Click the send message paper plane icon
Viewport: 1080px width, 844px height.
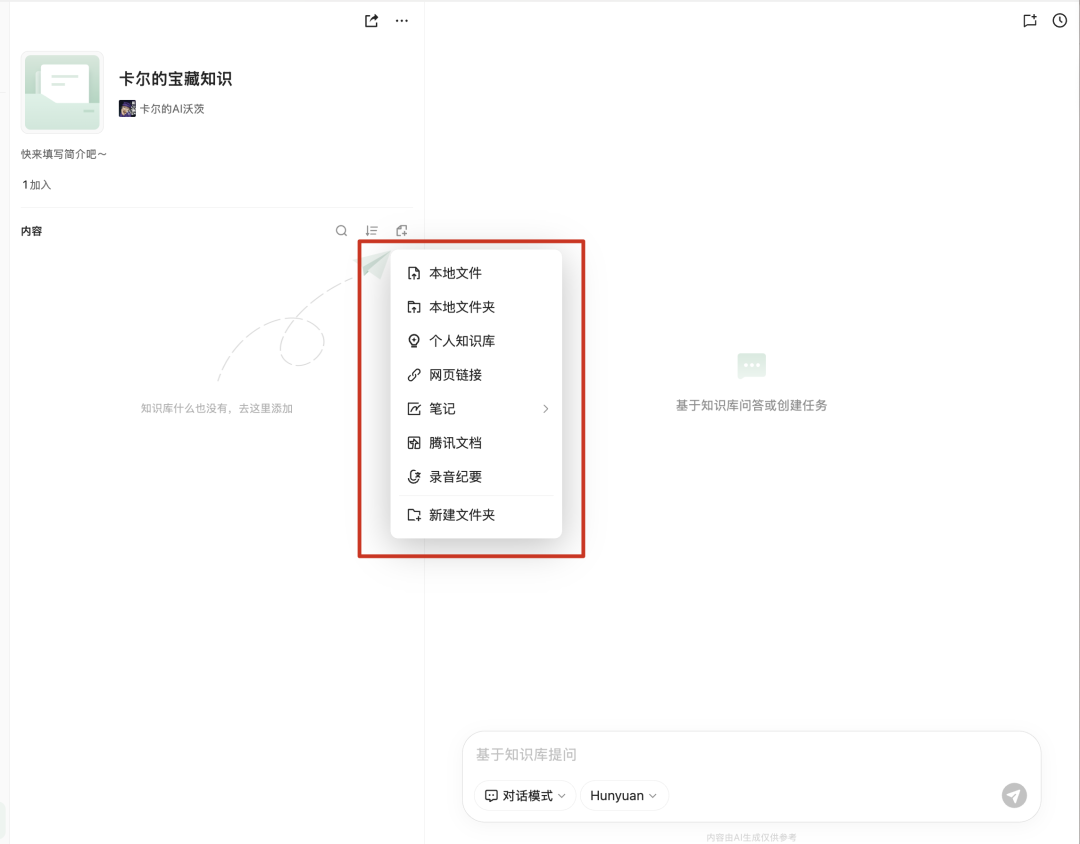(1014, 795)
